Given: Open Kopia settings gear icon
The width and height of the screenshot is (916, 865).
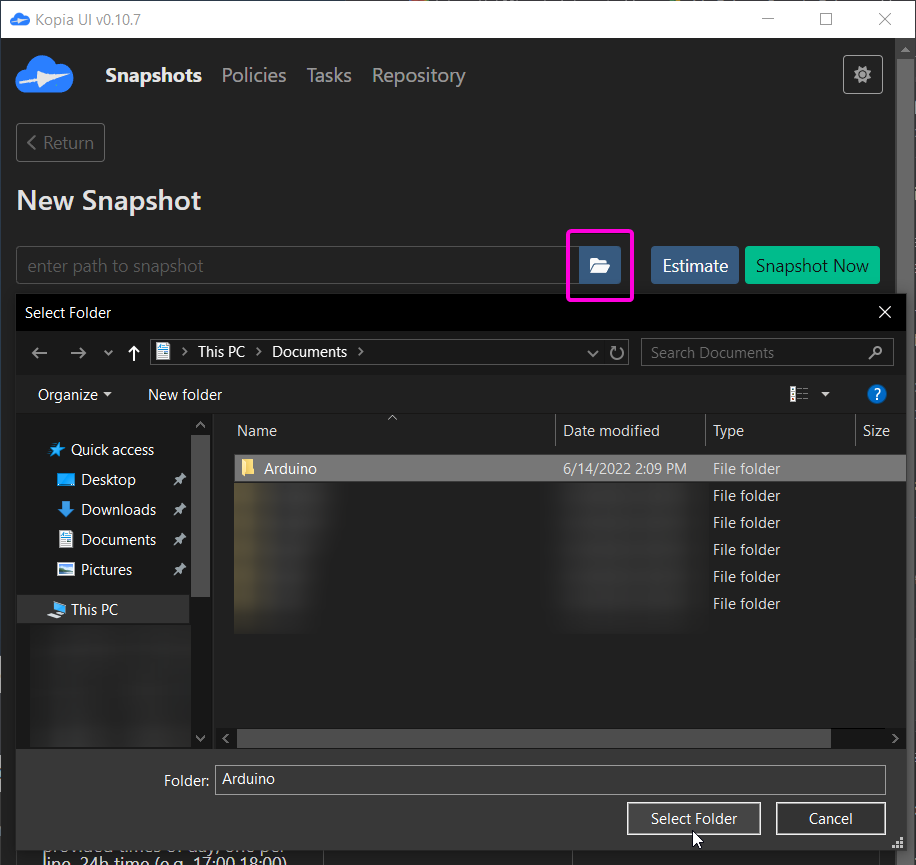Looking at the screenshot, I should pos(862,74).
